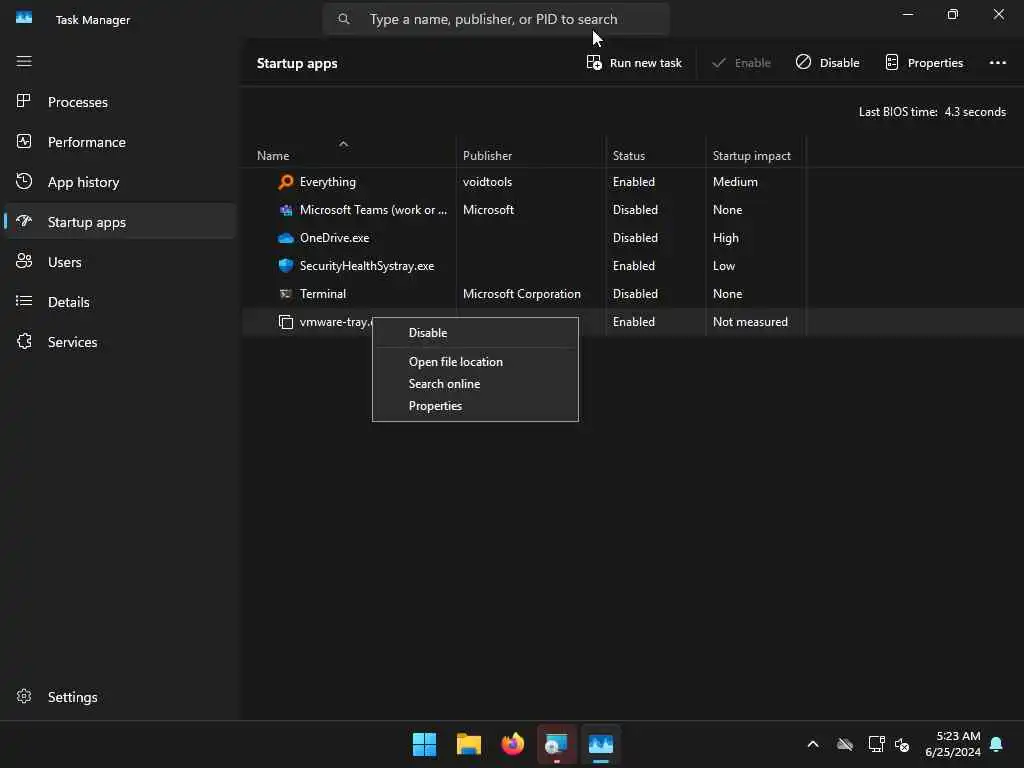Show hidden system tray icons
The width and height of the screenshot is (1024, 768).
[813, 744]
